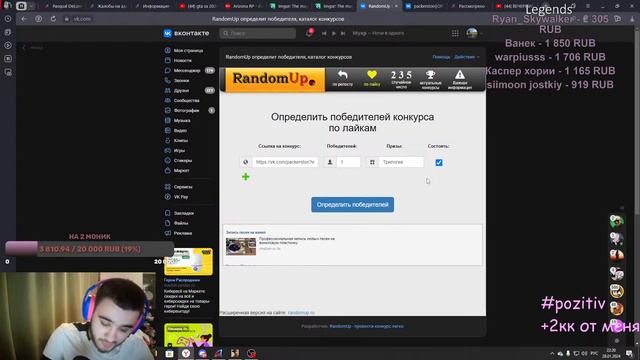Click the ВКонтакте logo
This screenshot has height=360, width=640.
point(187,33)
